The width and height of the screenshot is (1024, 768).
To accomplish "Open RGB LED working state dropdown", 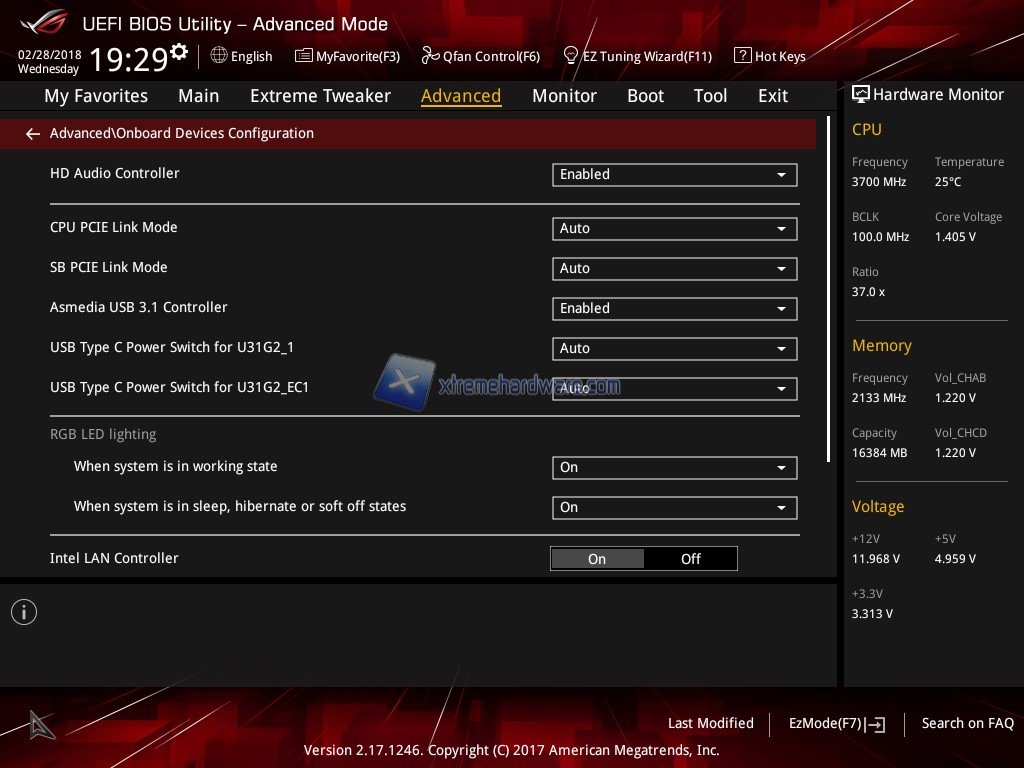I will pyautogui.click(x=674, y=468).
